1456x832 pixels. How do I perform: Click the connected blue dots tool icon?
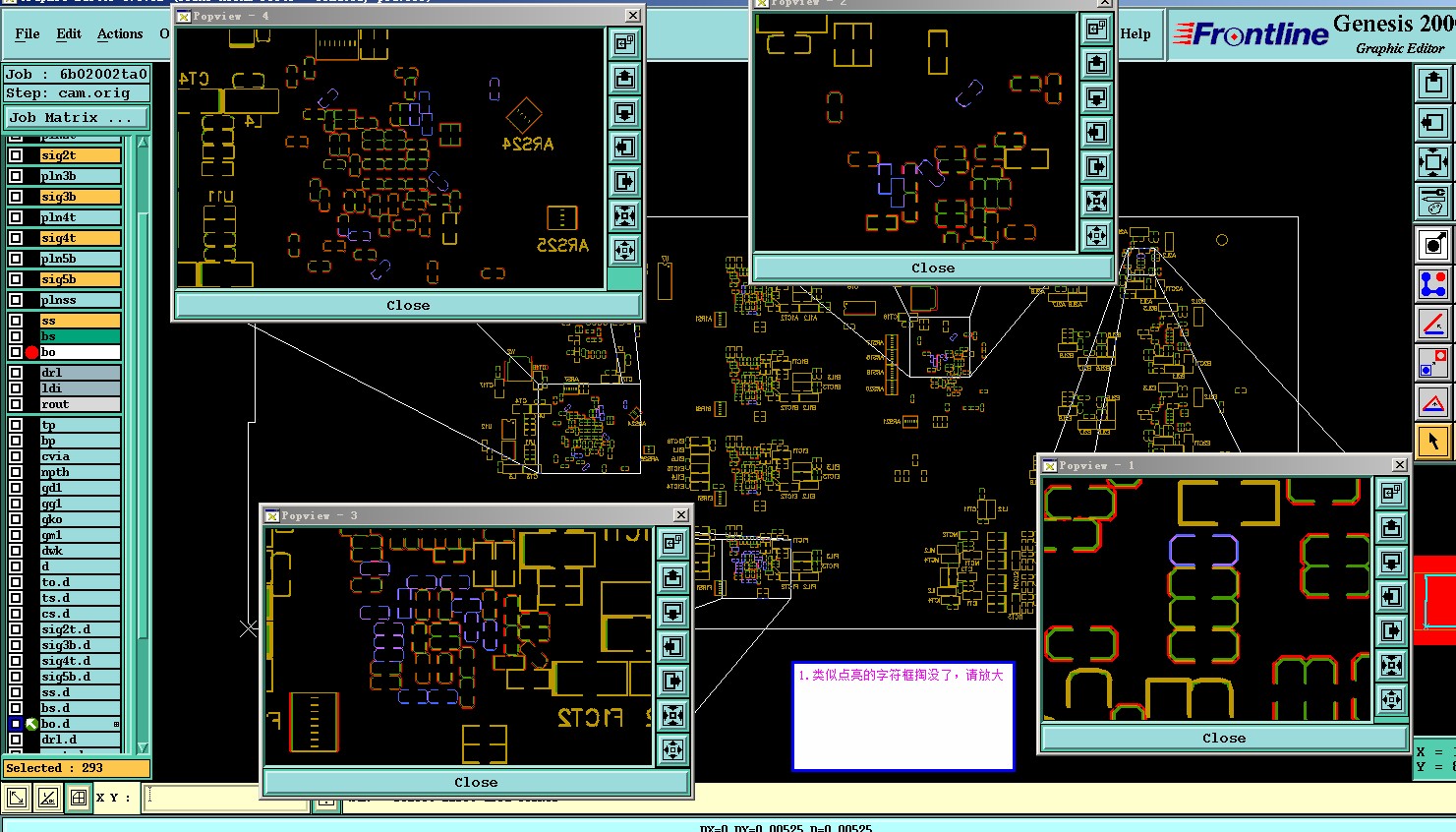coord(1433,284)
